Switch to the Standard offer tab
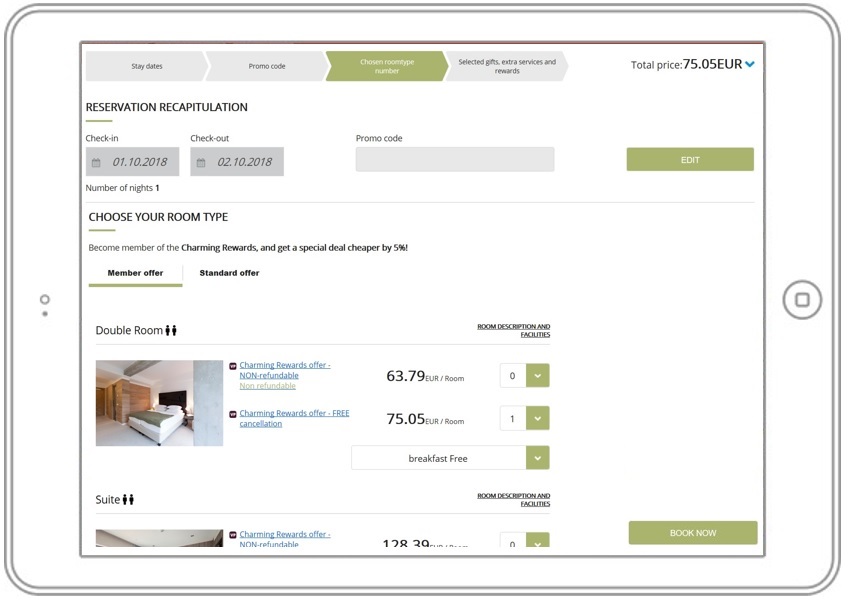The height and width of the screenshot is (602, 850). pyautogui.click(x=229, y=273)
